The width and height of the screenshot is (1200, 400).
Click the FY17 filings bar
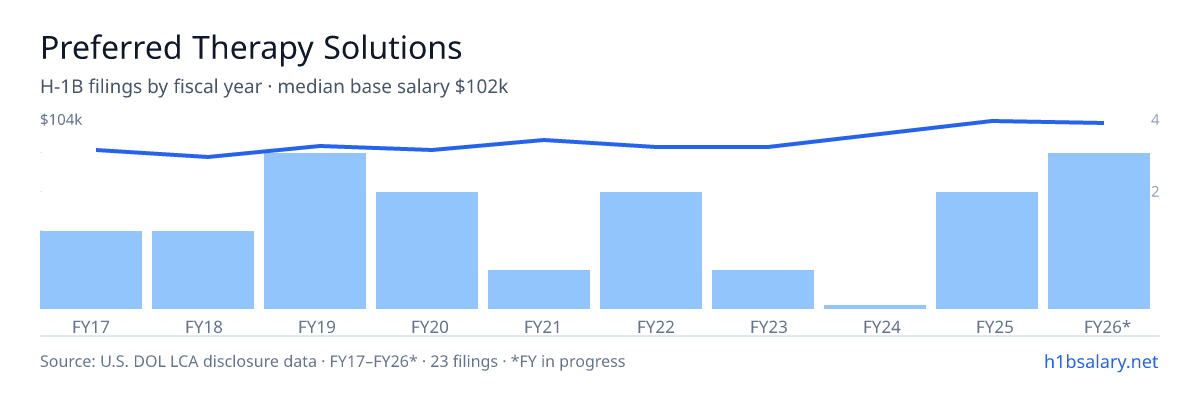click(x=91, y=270)
